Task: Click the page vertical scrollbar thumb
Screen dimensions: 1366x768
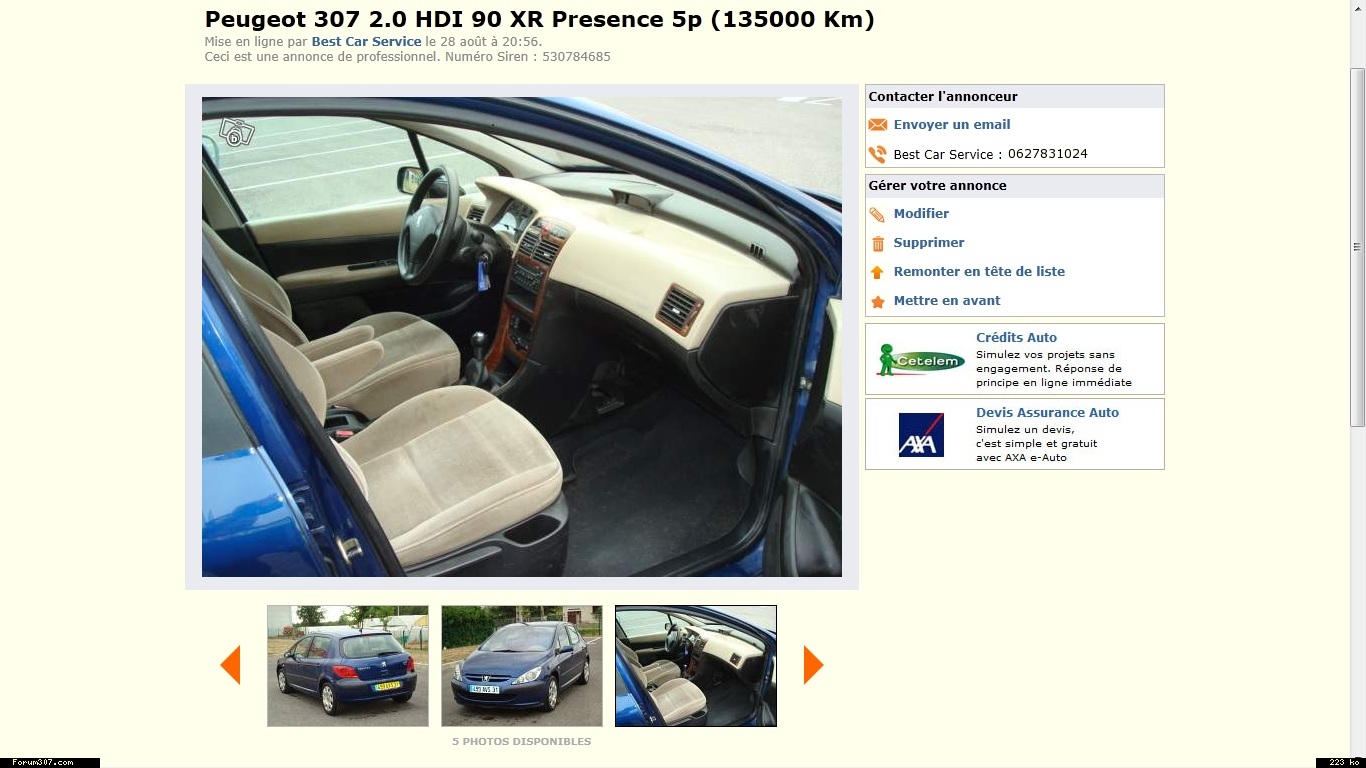Action: point(1358,248)
